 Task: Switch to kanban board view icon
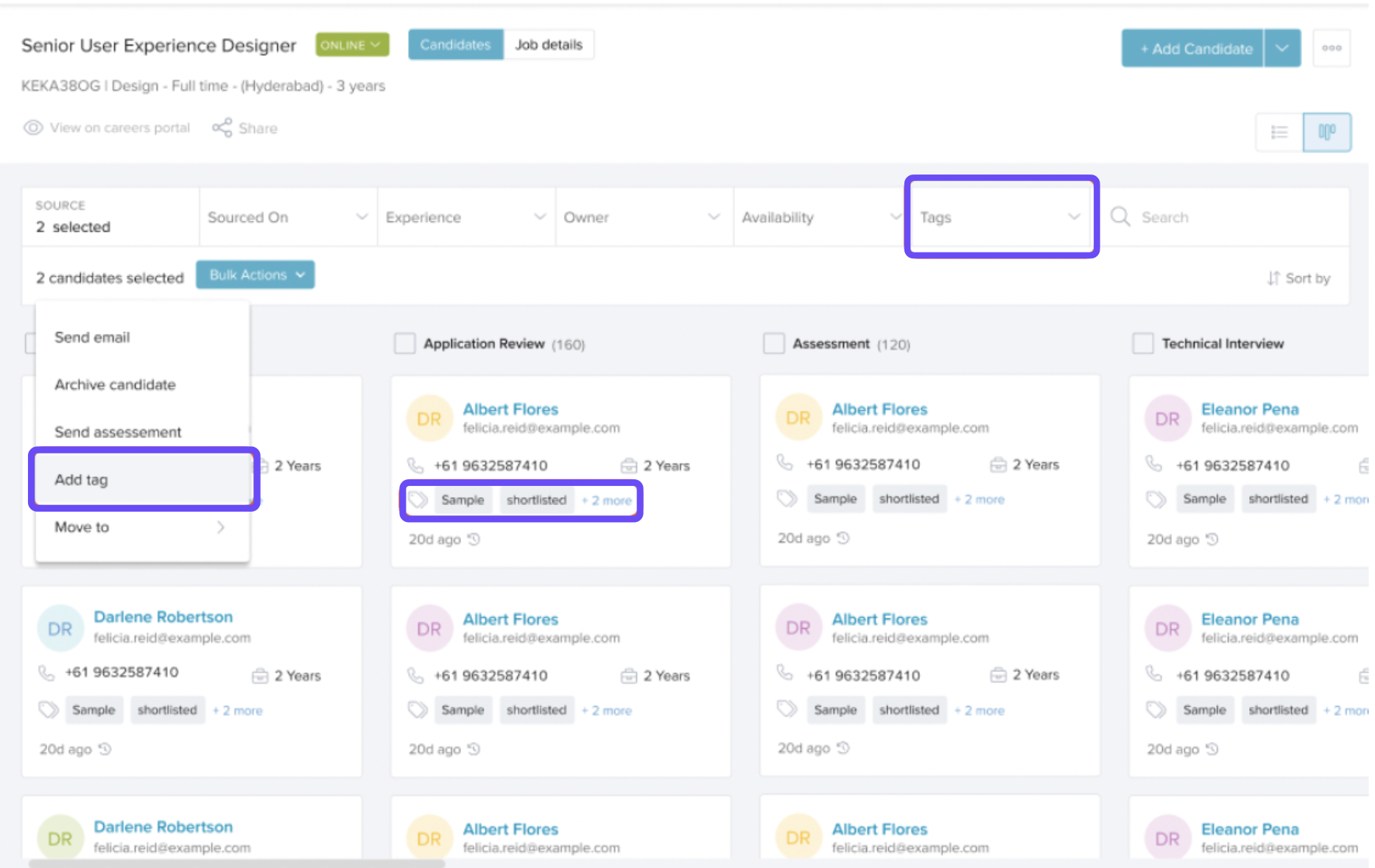tap(1326, 132)
